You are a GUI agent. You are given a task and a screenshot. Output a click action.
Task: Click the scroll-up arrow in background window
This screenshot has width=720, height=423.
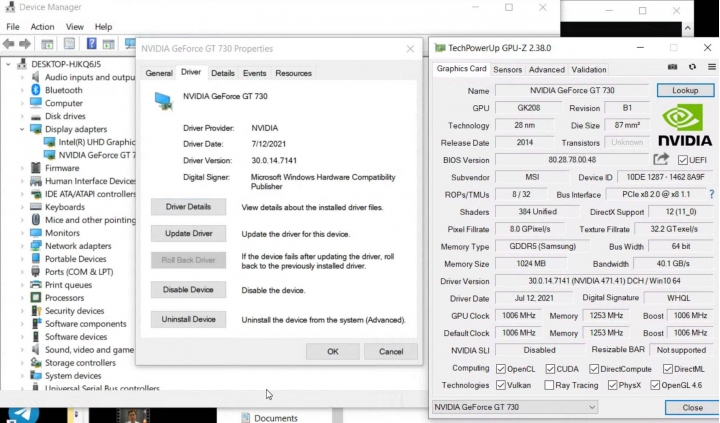(687, 28)
